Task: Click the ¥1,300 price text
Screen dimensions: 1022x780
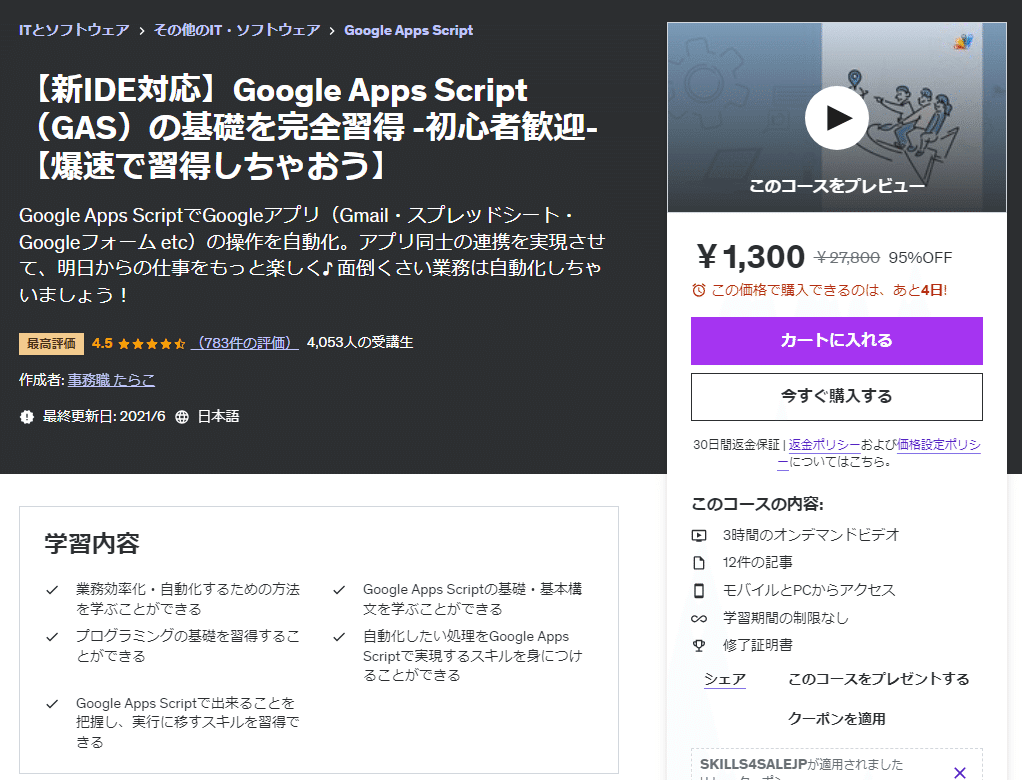Action: (750, 257)
